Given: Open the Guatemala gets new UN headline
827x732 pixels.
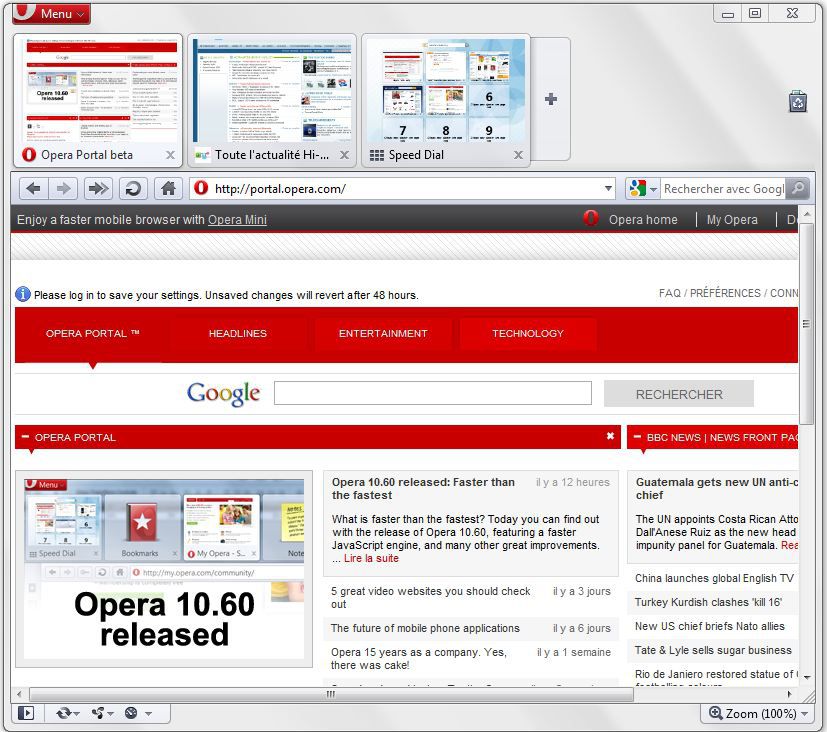Looking at the screenshot, I should pyautogui.click(x=717, y=488).
